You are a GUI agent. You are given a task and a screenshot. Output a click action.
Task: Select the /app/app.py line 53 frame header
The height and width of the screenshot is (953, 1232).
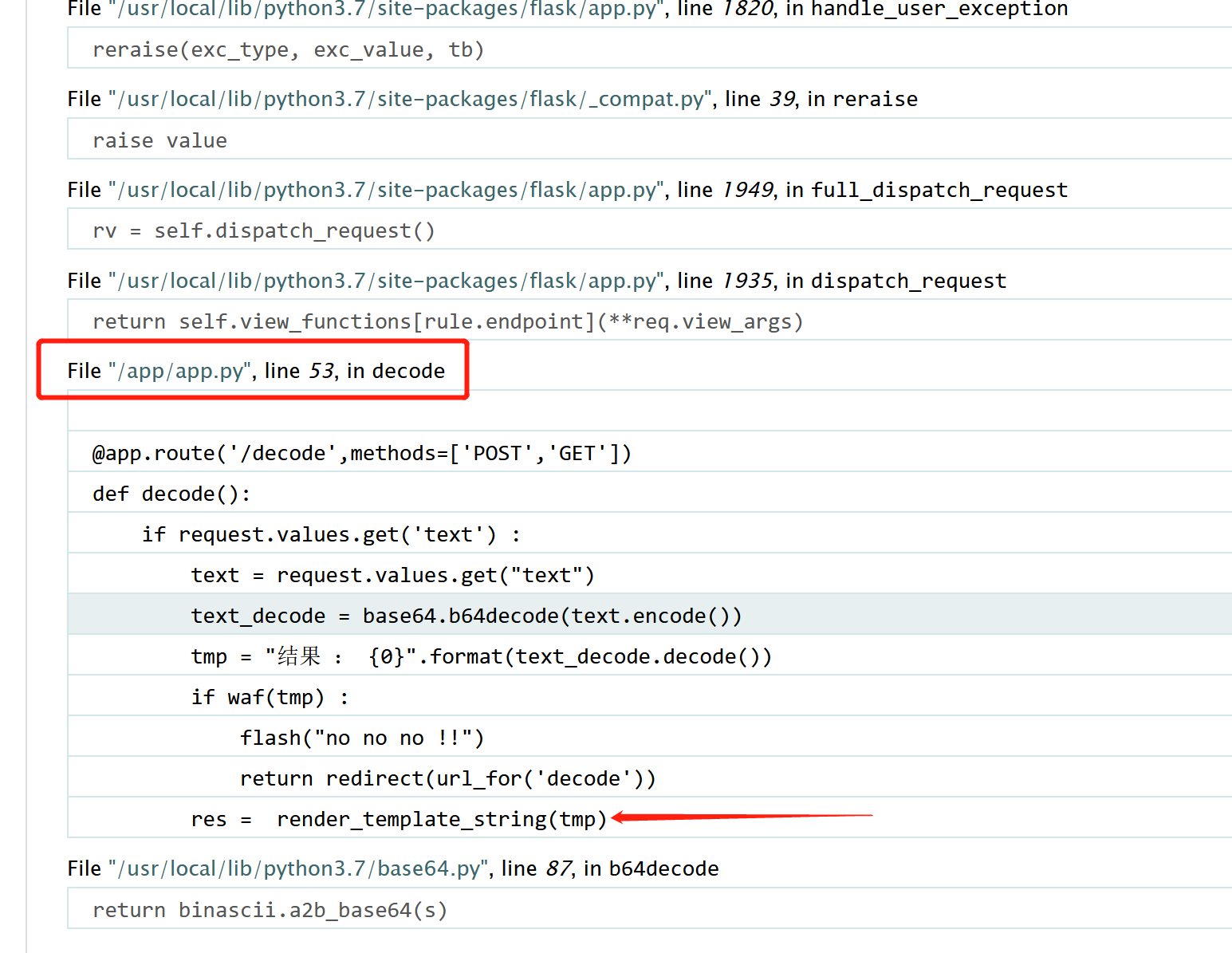tap(256, 371)
